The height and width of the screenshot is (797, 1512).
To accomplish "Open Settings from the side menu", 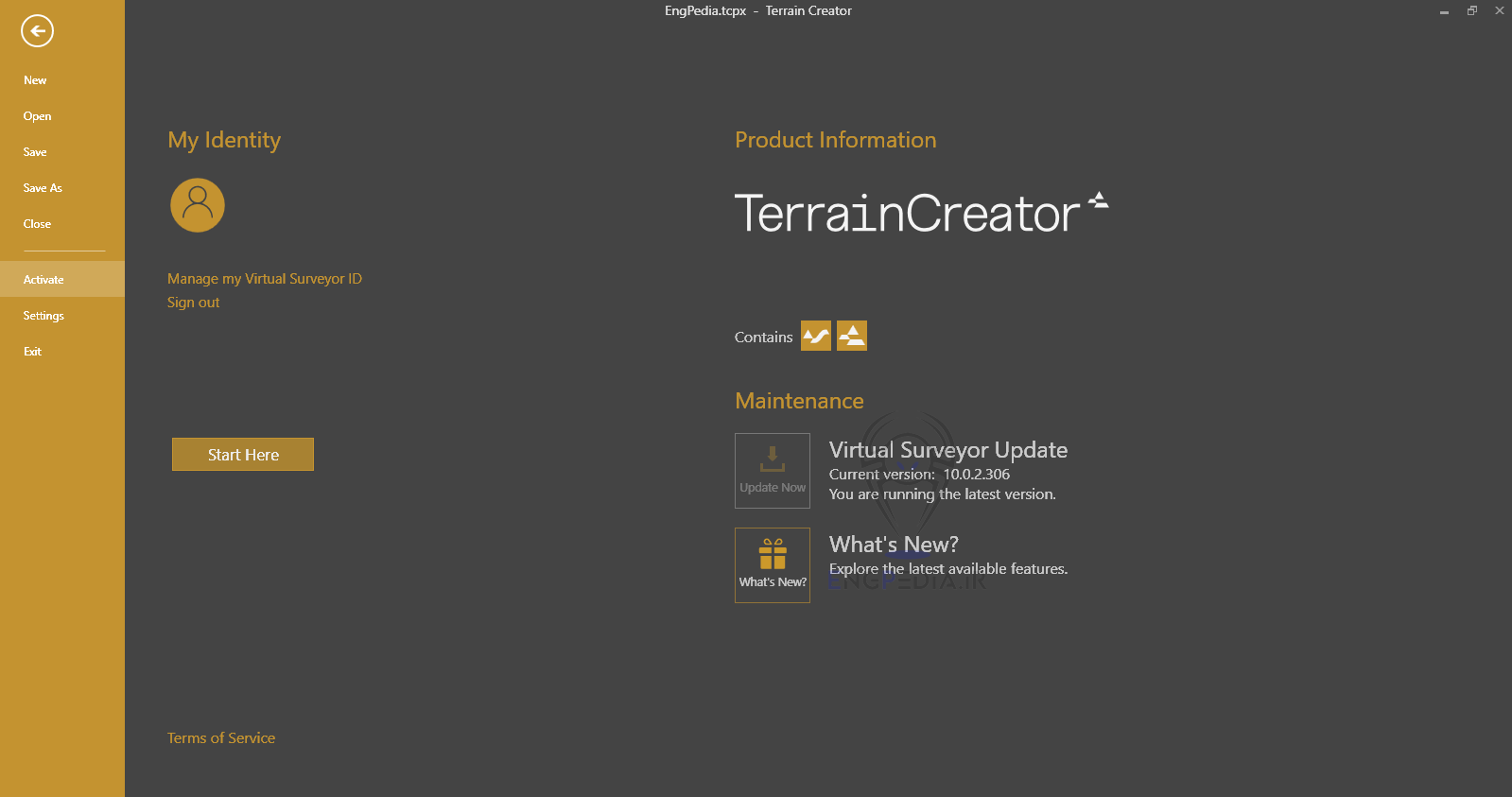I will 62,316.
